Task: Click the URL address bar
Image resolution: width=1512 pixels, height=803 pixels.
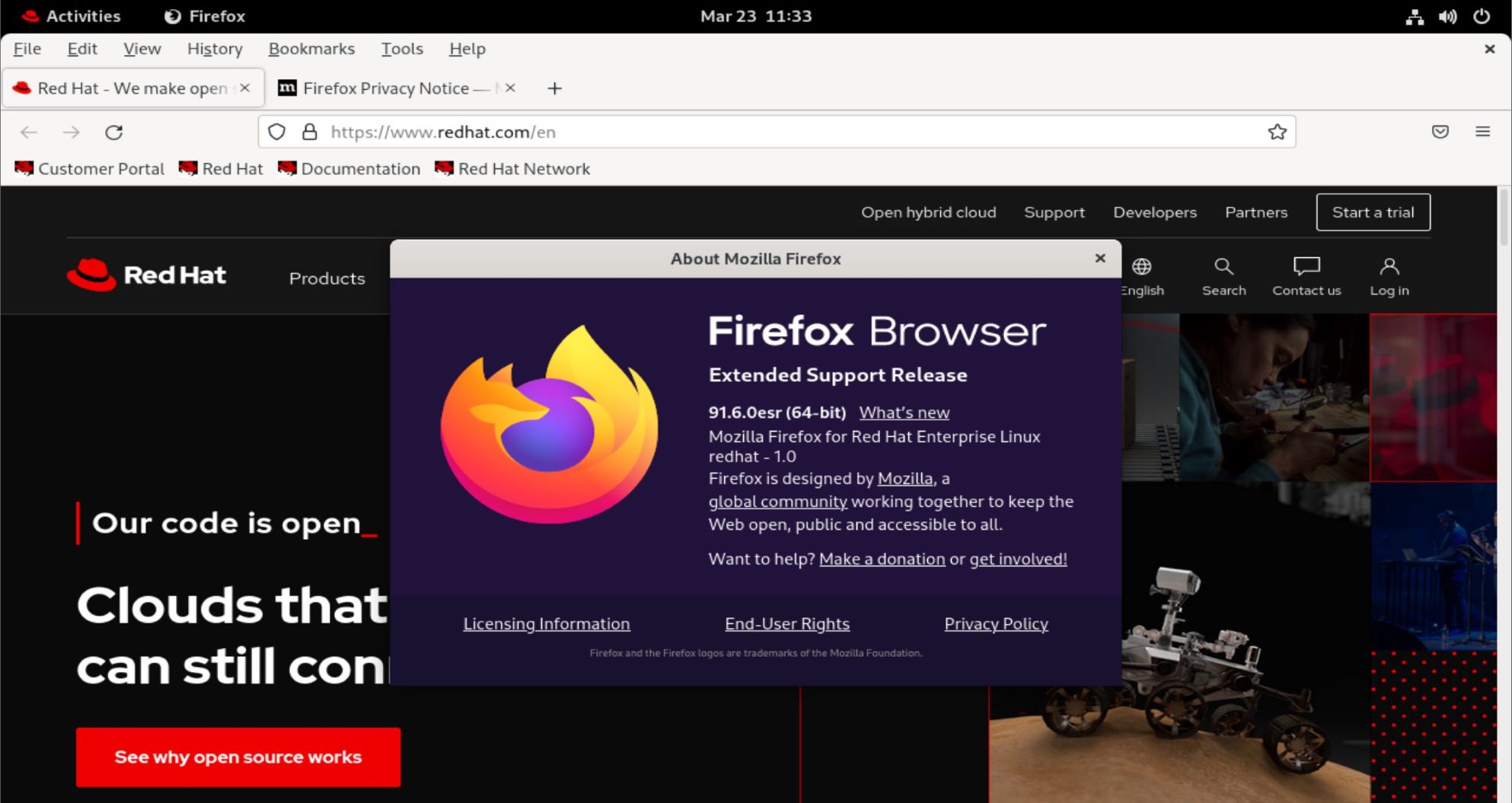Action: [777, 132]
